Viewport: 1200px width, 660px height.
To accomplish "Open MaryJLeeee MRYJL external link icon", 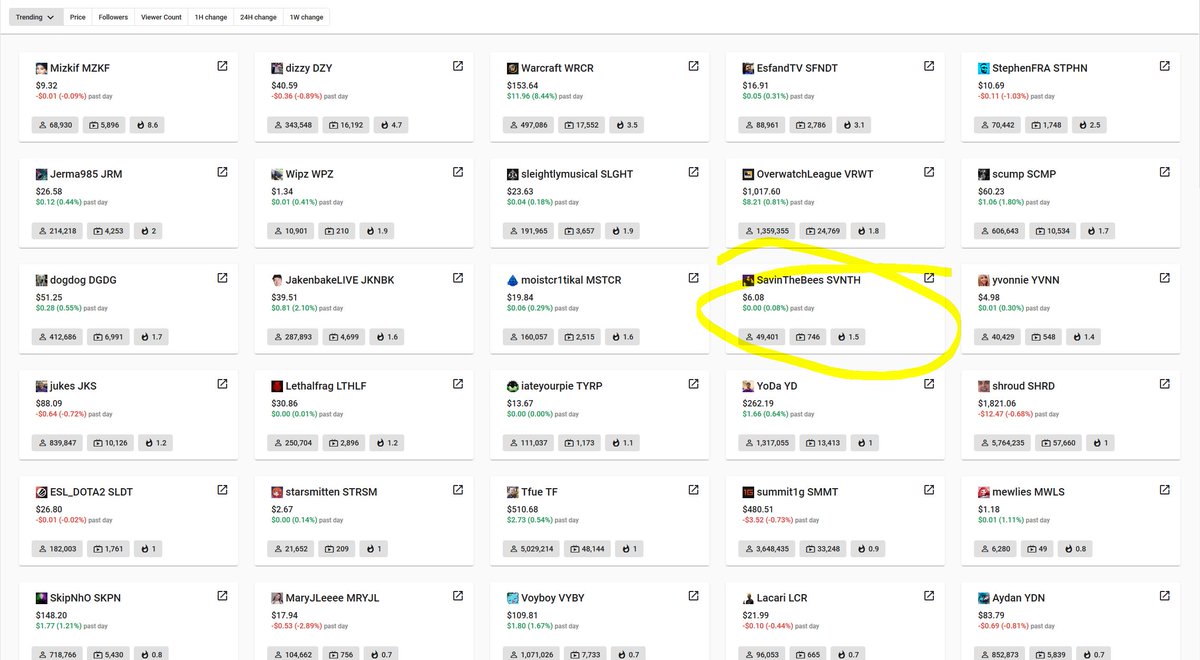I will [x=458, y=596].
